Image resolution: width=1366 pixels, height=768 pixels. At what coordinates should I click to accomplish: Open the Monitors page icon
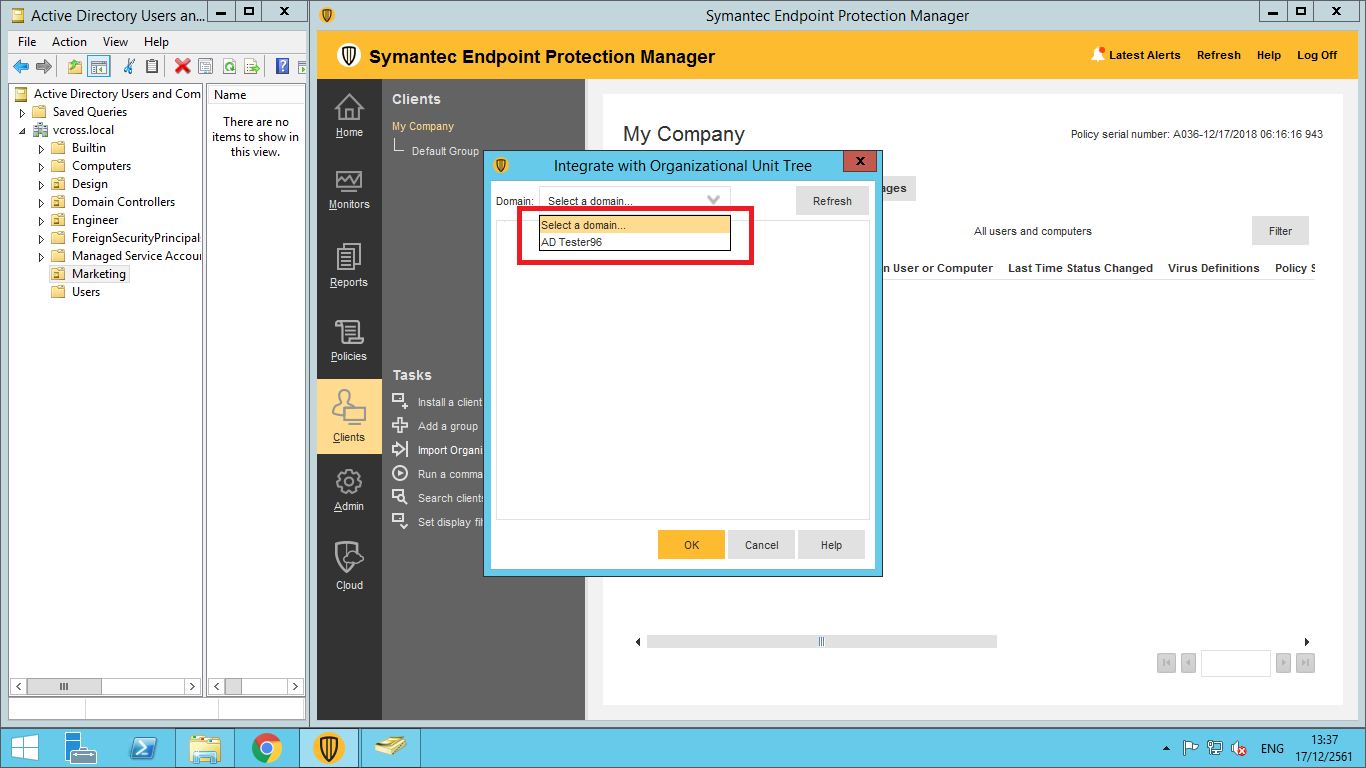pyautogui.click(x=349, y=189)
